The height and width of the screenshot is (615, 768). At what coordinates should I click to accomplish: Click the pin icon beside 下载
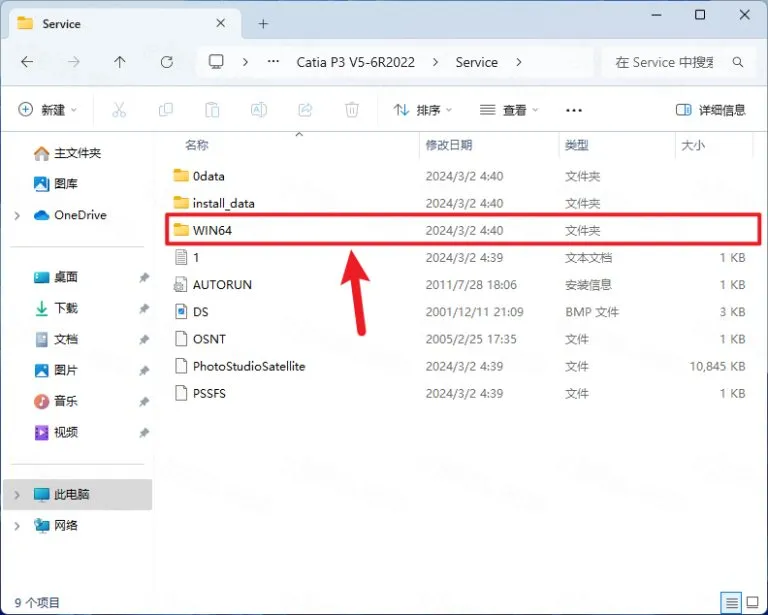point(144,308)
